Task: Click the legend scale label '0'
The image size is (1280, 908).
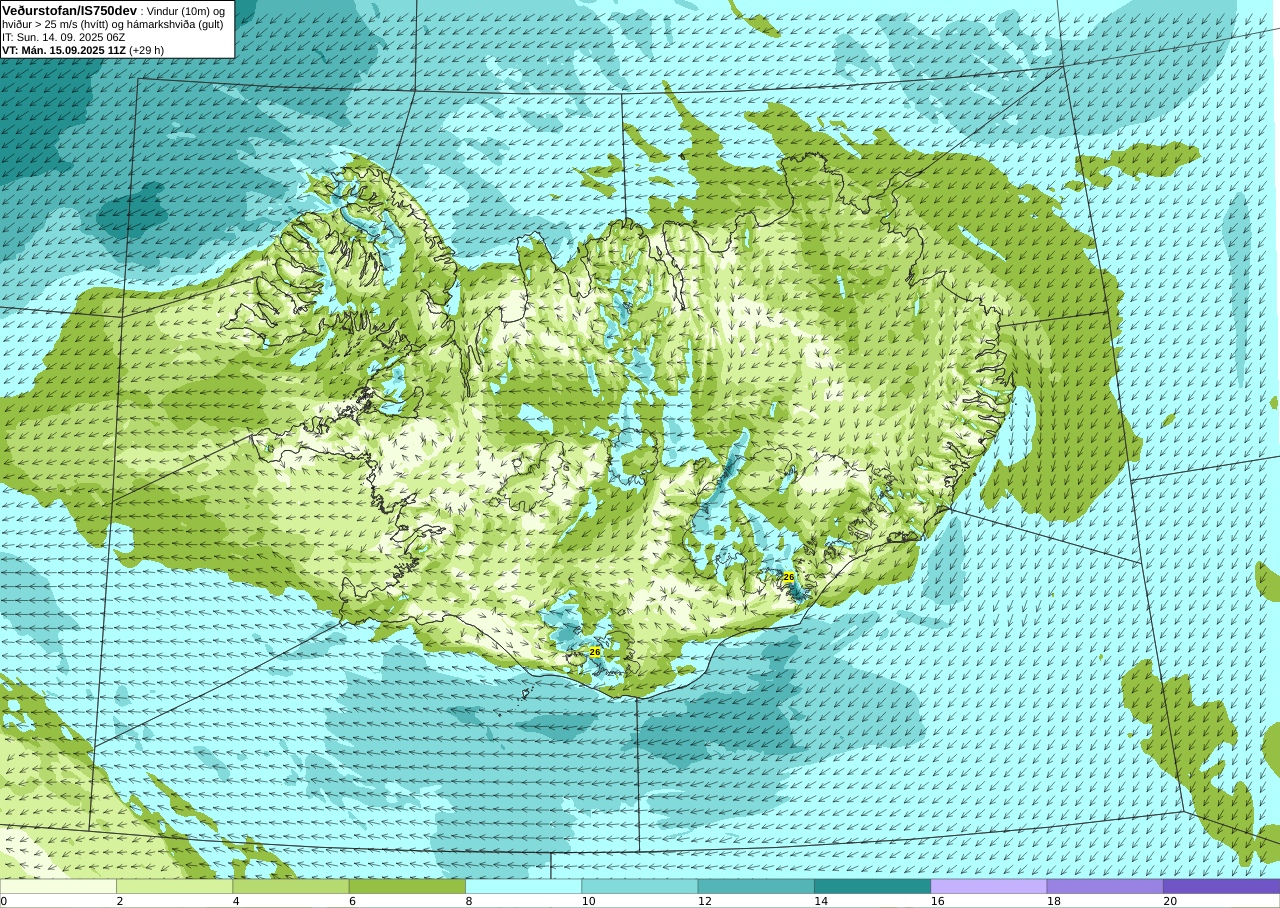Action: (4, 901)
